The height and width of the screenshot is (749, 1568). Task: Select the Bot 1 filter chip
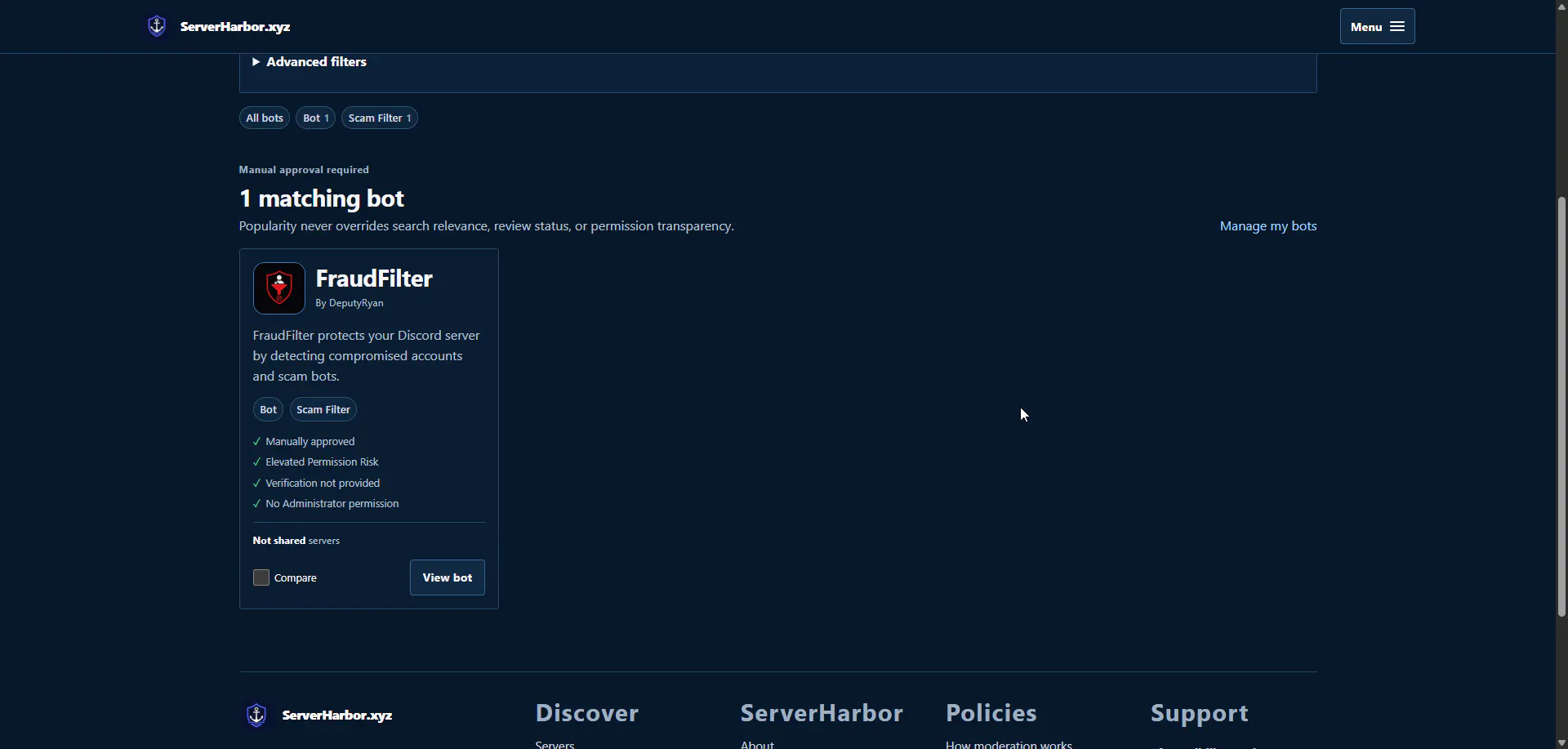coord(315,118)
